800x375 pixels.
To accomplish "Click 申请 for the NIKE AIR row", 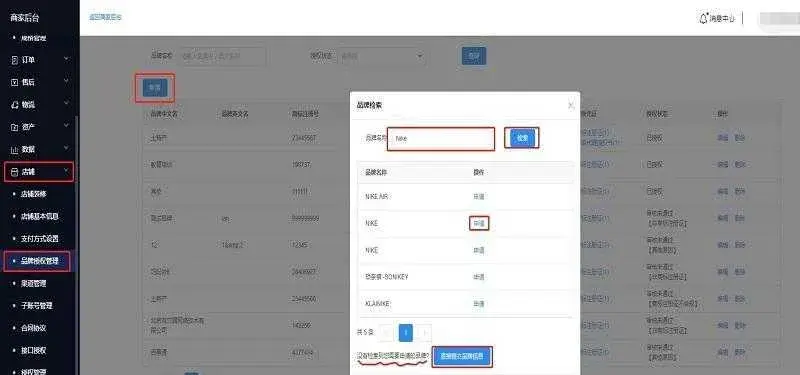I will point(479,196).
